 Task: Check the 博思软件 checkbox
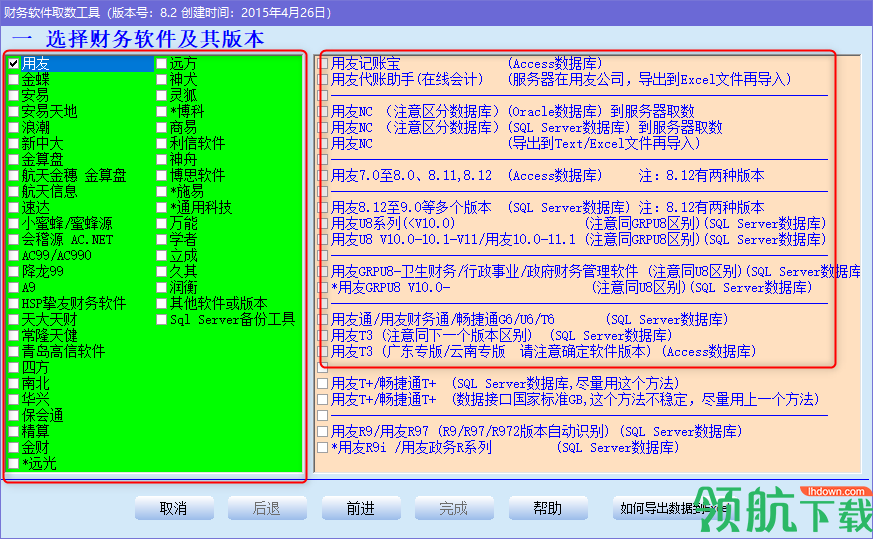tap(161, 175)
